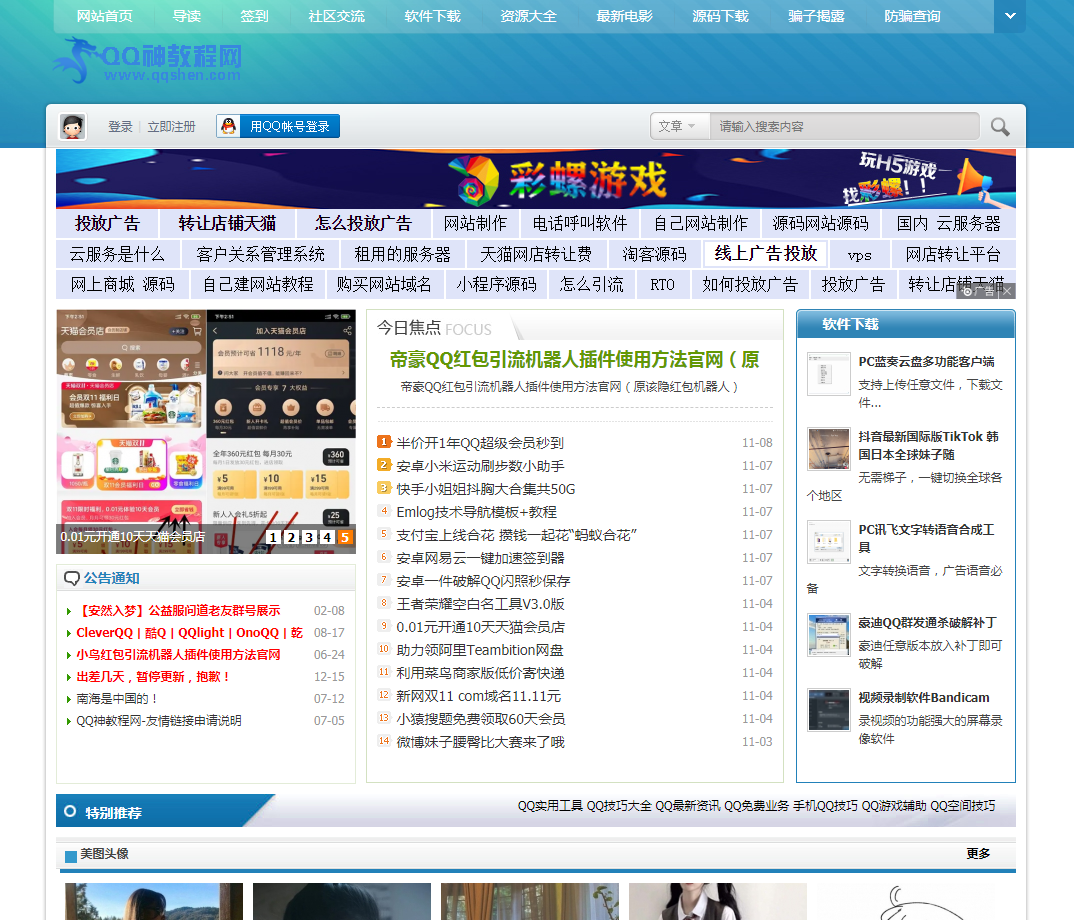
Task: Click the 视频录制软件Bandicam thumbnail icon
Action: click(x=828, y=710)
